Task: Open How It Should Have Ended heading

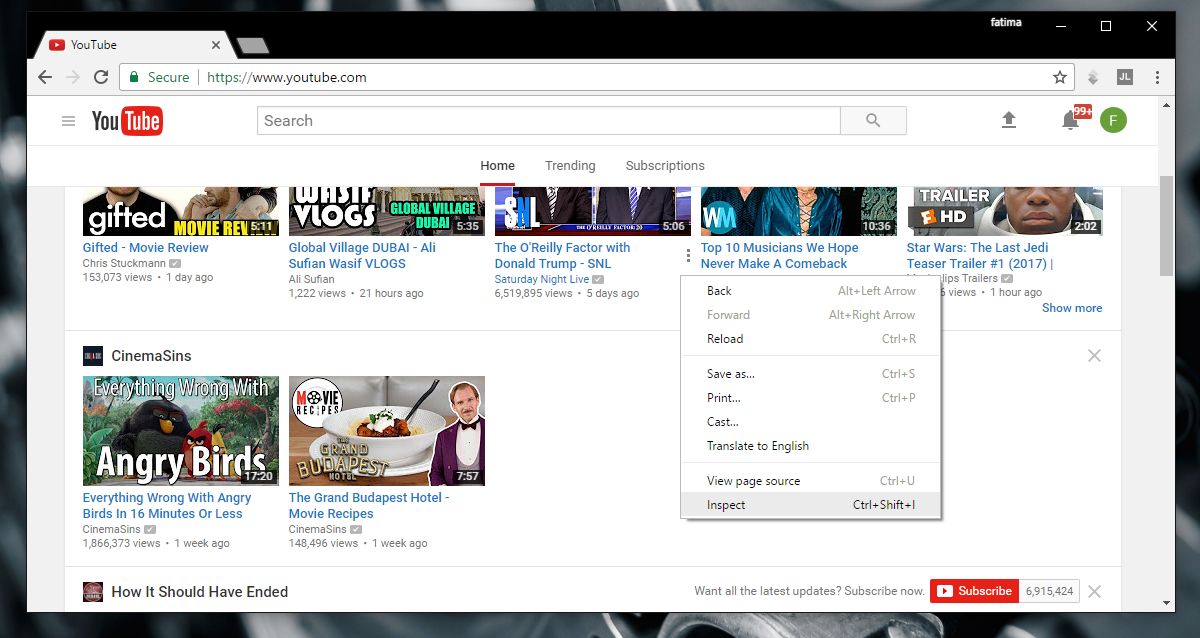Action: coord(200,592)
